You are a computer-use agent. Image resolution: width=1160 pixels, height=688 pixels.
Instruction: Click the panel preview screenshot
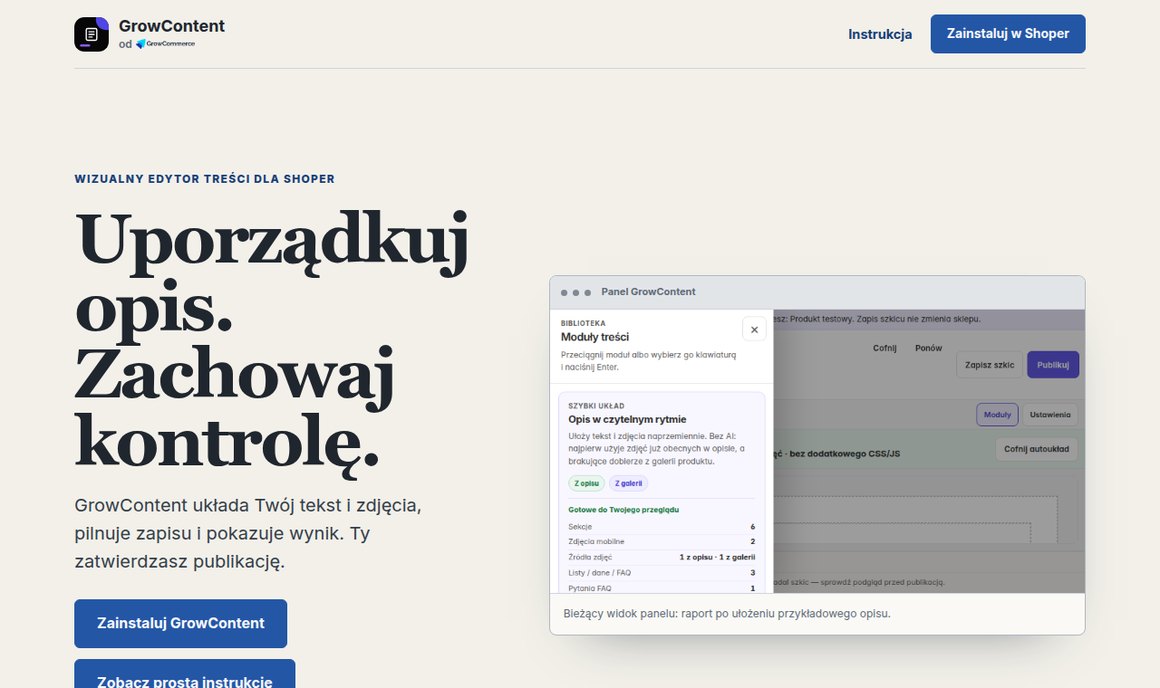click(x=817, y=451)
